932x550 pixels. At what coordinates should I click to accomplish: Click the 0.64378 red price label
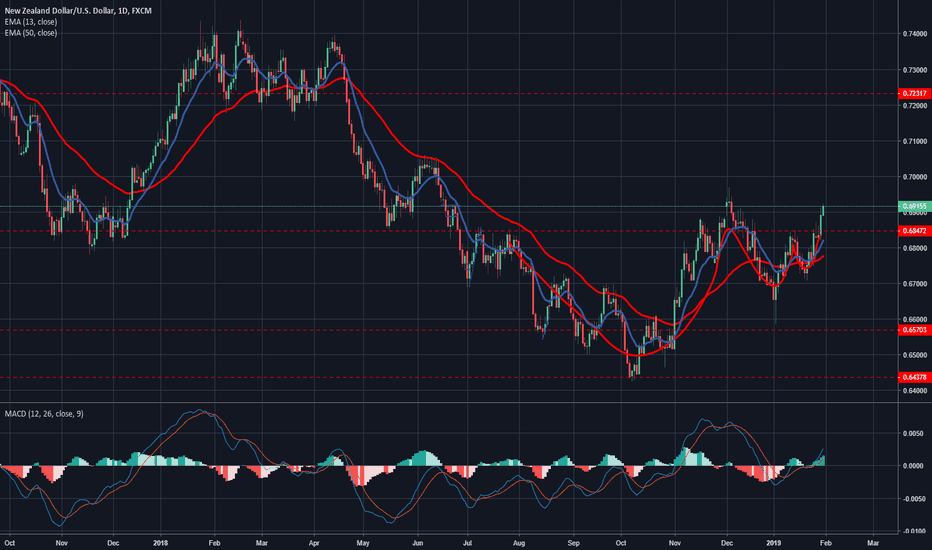(x=914, y=377)
